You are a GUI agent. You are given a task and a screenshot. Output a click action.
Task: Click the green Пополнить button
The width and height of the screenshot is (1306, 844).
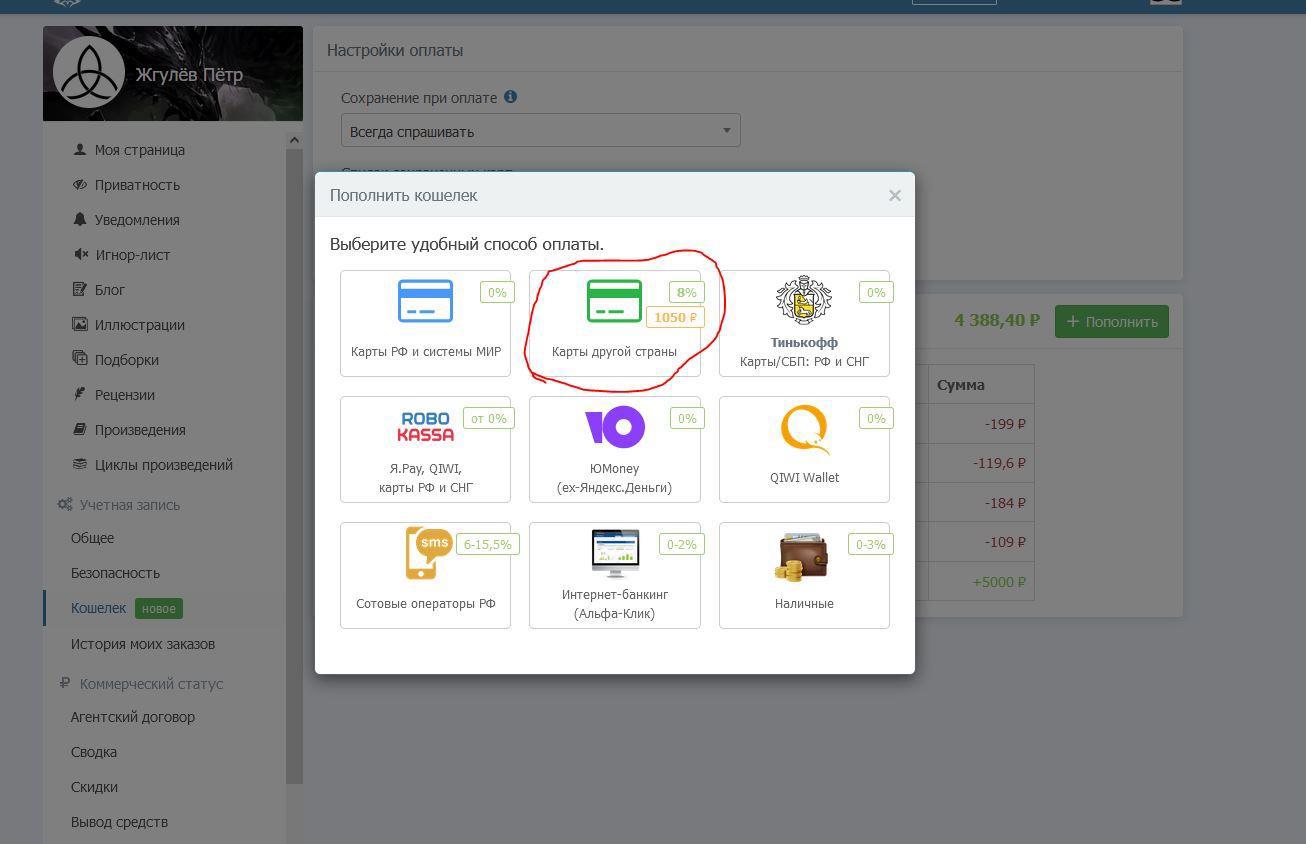[1111, 322]
